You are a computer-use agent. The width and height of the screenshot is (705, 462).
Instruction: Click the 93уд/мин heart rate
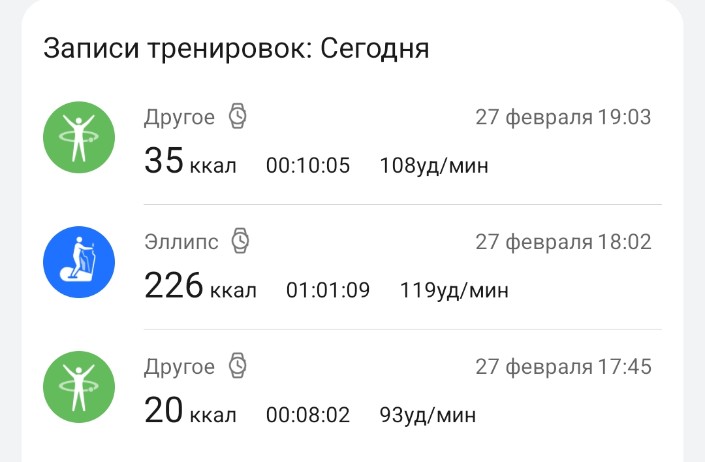point(428,415)
